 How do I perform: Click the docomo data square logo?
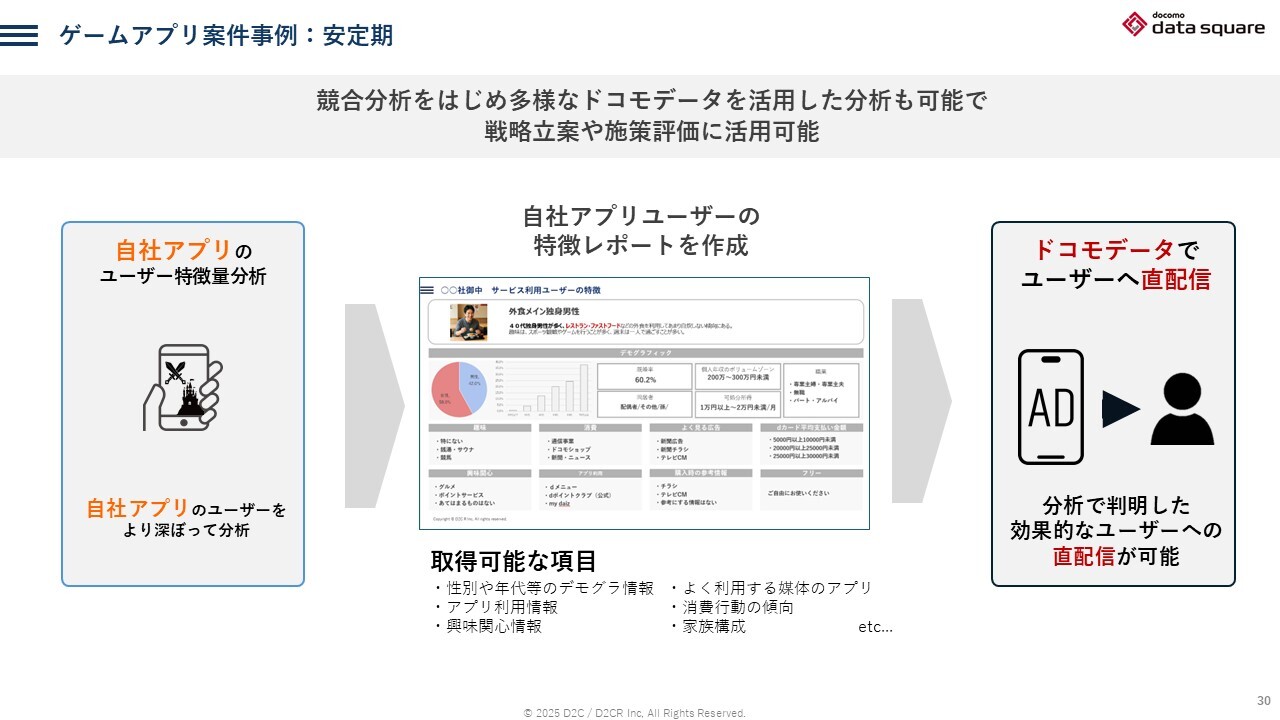[x=1193, y=25]
